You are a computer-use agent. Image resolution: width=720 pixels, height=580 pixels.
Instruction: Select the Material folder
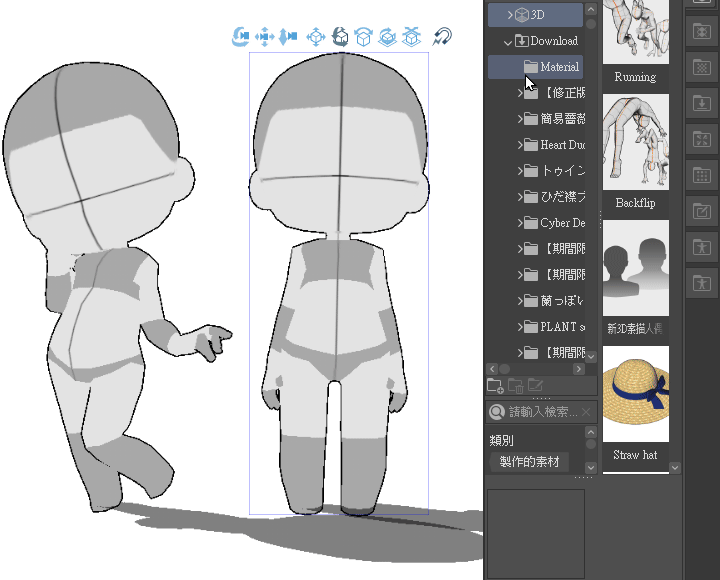tap(535, 67)
